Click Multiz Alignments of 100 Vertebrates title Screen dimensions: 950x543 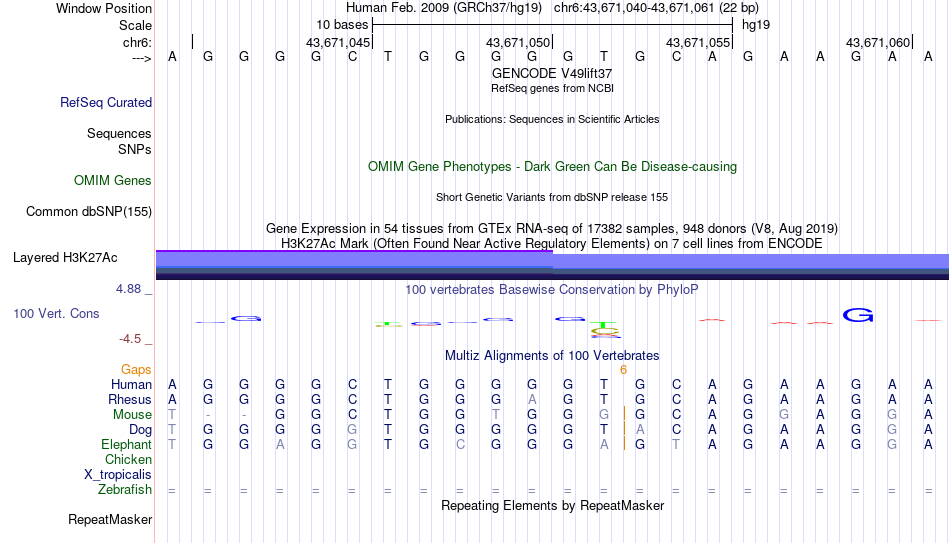point(552,356)
